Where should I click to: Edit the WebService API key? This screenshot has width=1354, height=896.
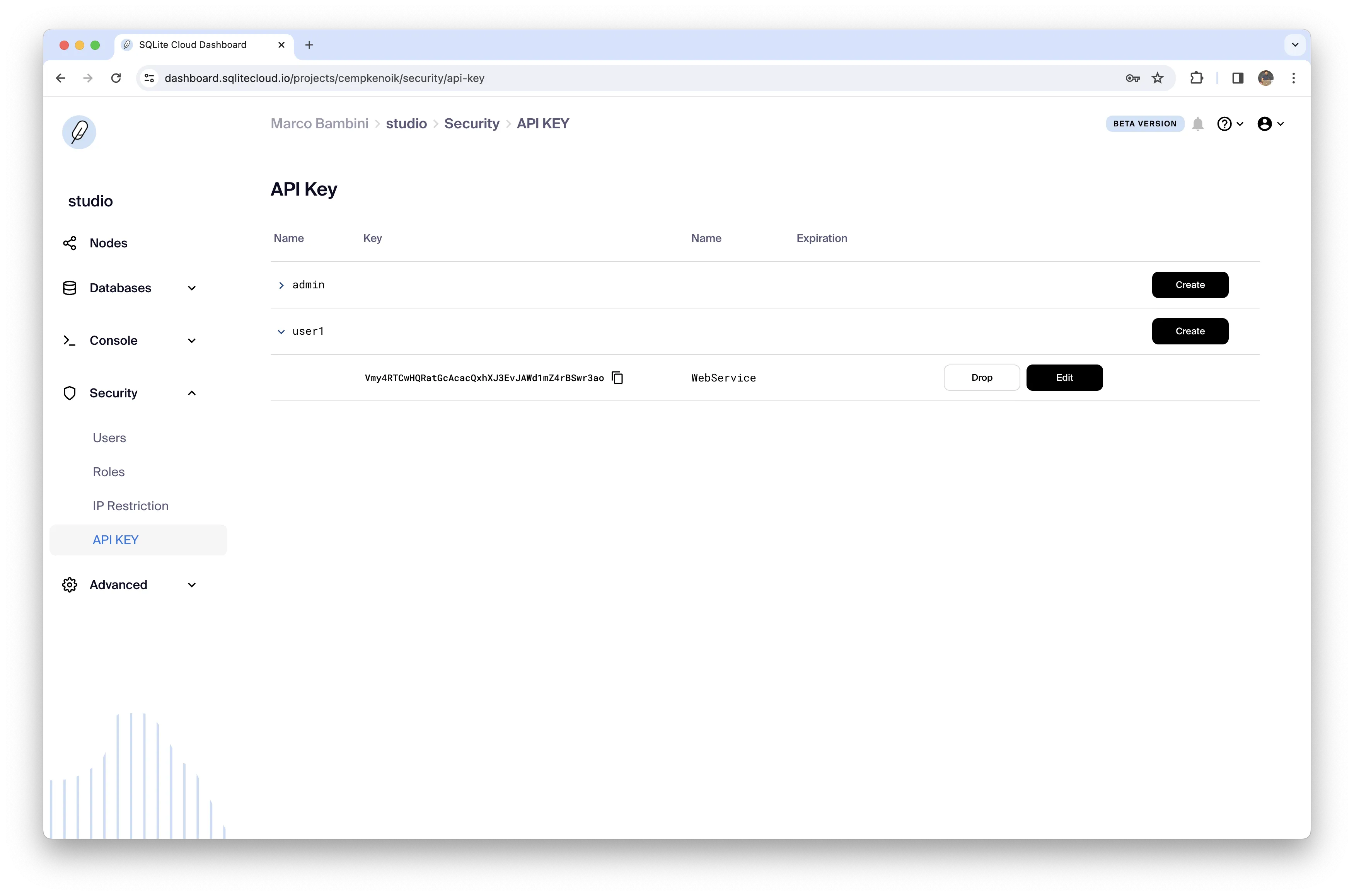[1064, 378]
